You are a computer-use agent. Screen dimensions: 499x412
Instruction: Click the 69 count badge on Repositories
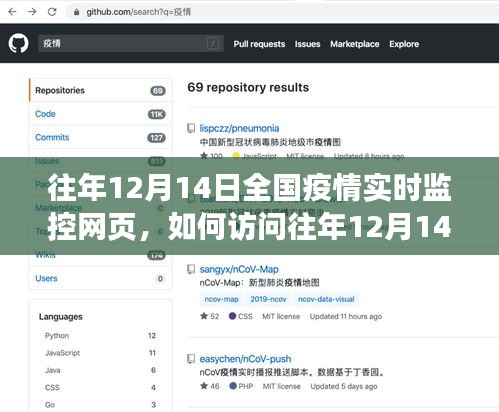(x=158, y=91)
